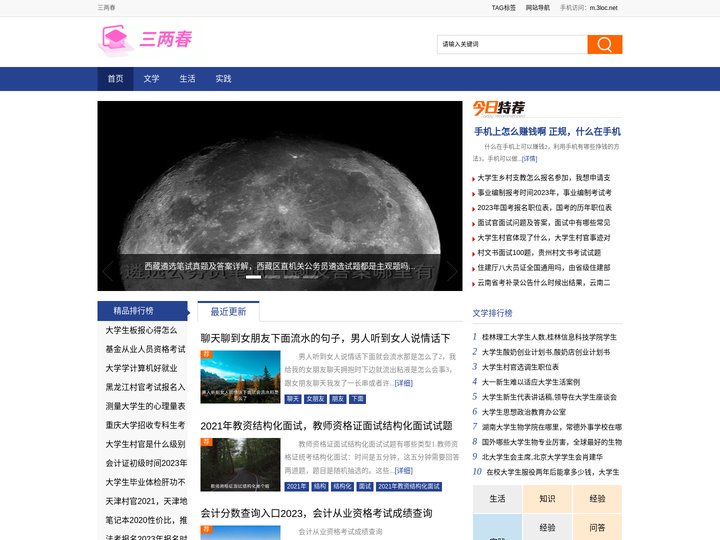Click the 知识 category tile
The height and width of the screenshot is (540, 720).
[x=547, y=499]
